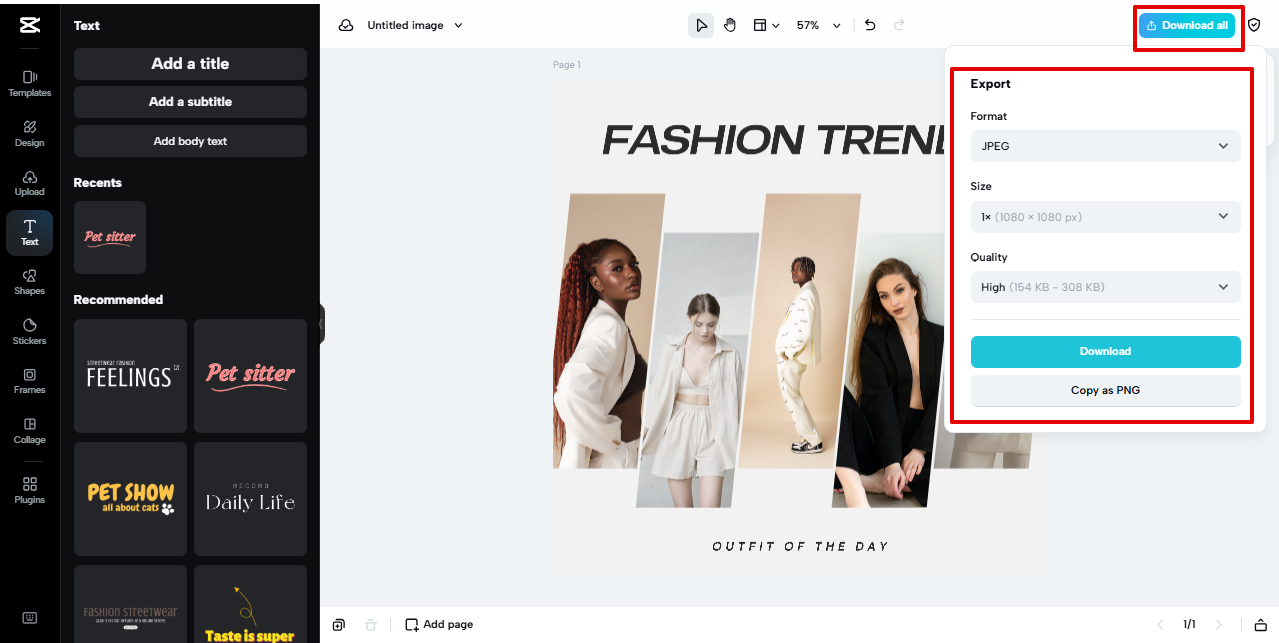1279x643 pixels.
Task: Switch to the Templates panel
Action: pyautogui.click(x=29, y=83)
